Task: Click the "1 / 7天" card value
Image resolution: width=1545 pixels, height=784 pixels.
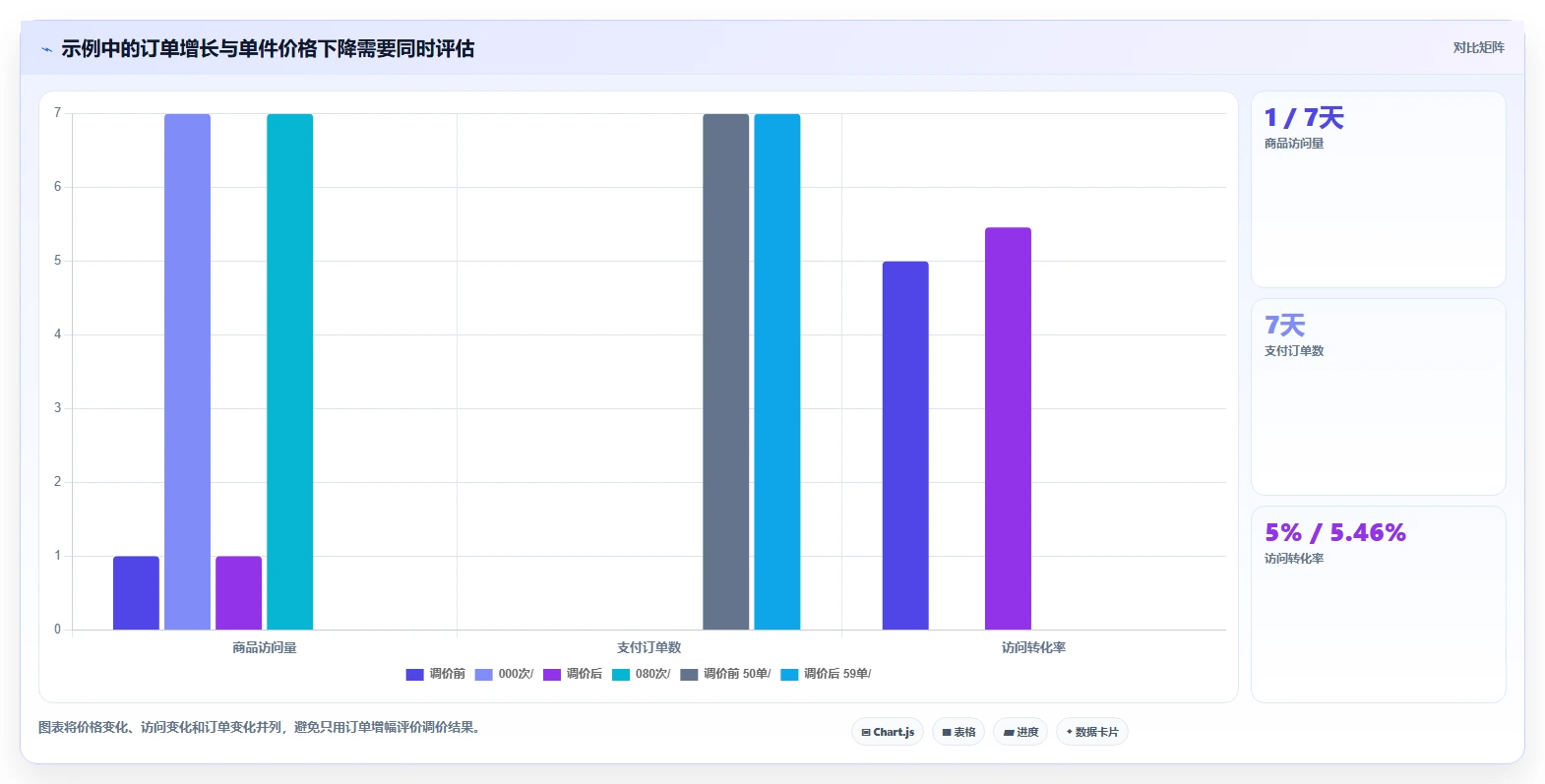Action: pyautogui.click(x=1304, y=118)
